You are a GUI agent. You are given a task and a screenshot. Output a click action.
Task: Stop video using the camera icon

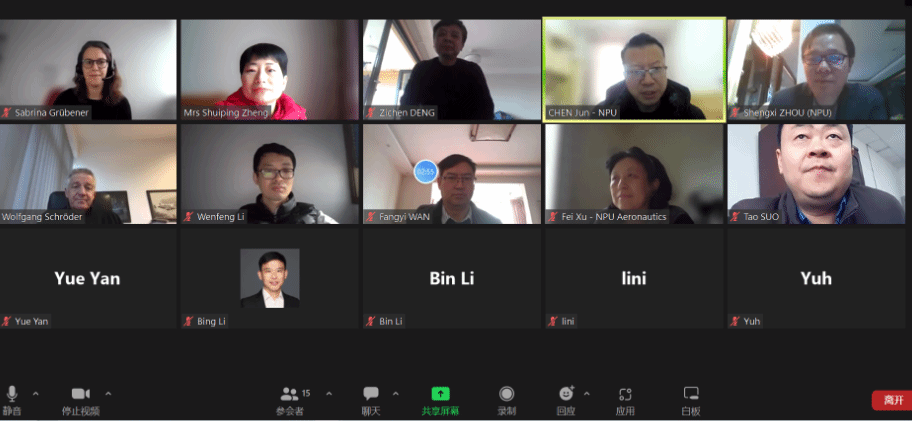click(x=80, y=394)
